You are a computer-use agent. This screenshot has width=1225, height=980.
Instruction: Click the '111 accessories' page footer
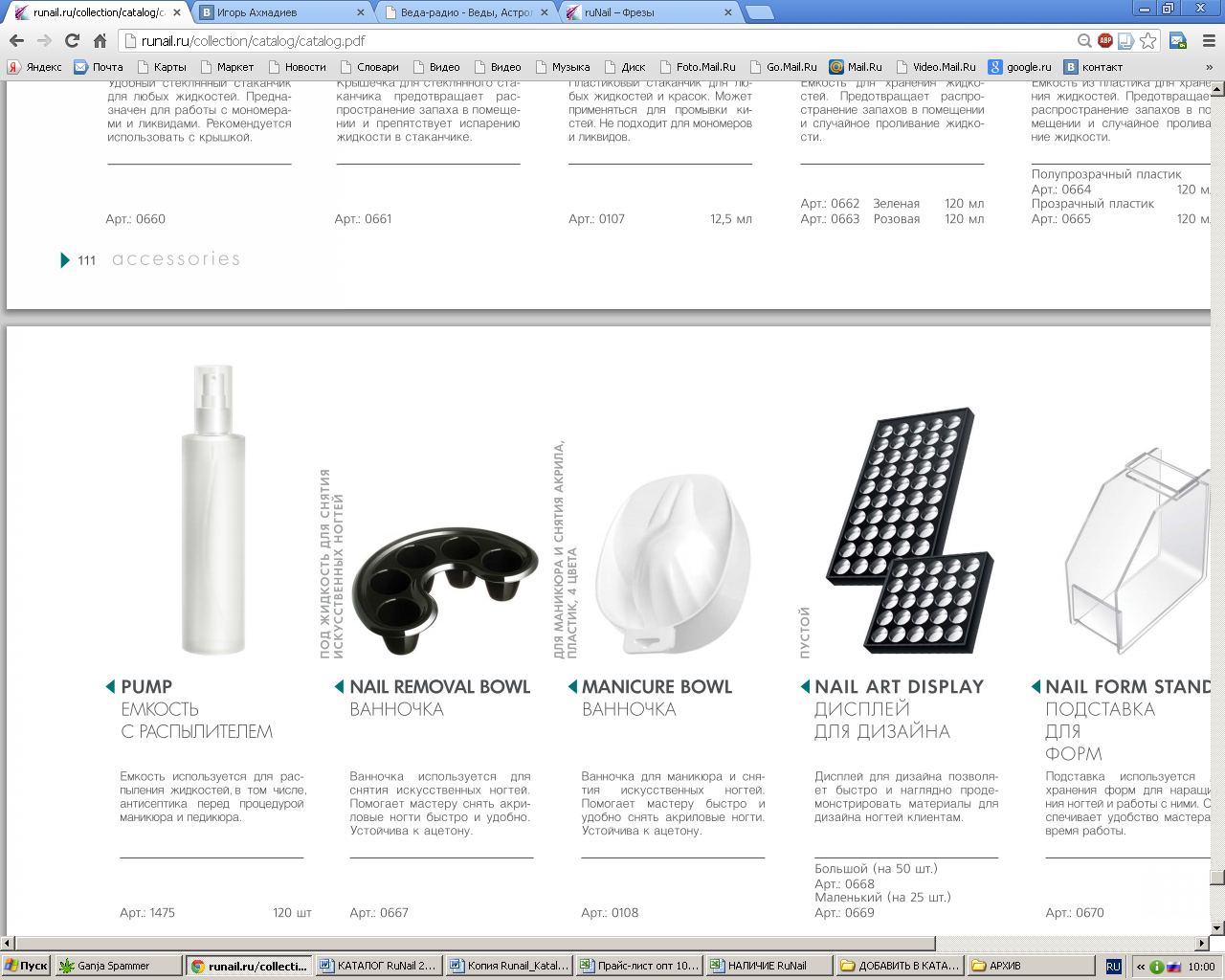point(150,259)
